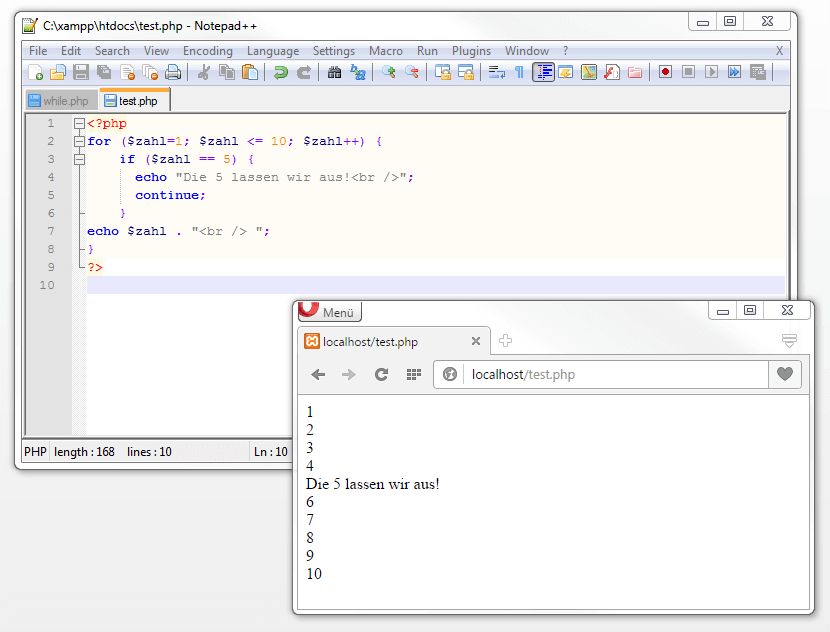Image resolution: width=830 pixels, height=632 pixels.
Task: Open the Macro menu
Action: pos(386,51)
